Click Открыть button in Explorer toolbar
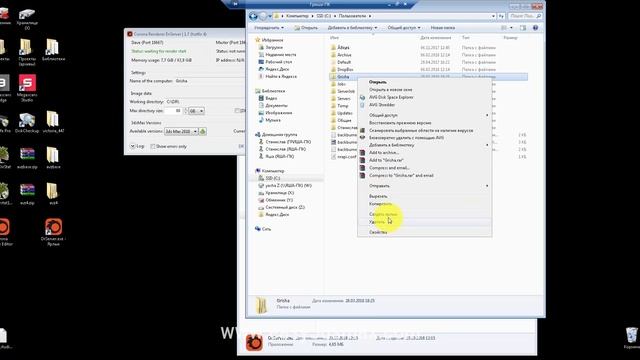The image size is (640, 360). 306,28
